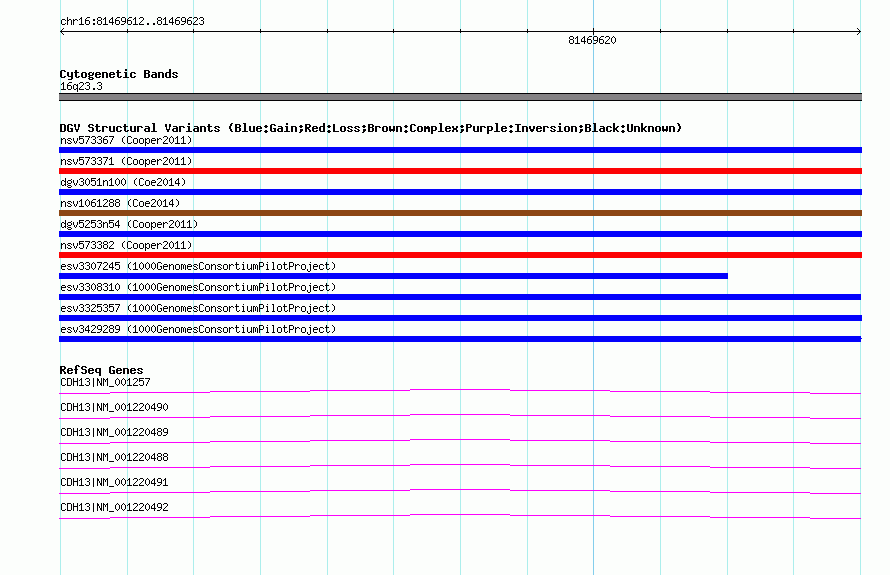Open the nsv573367 (Cooper2011) variant label
Screen dimensions: 890x575
click(x=126, y=140)
